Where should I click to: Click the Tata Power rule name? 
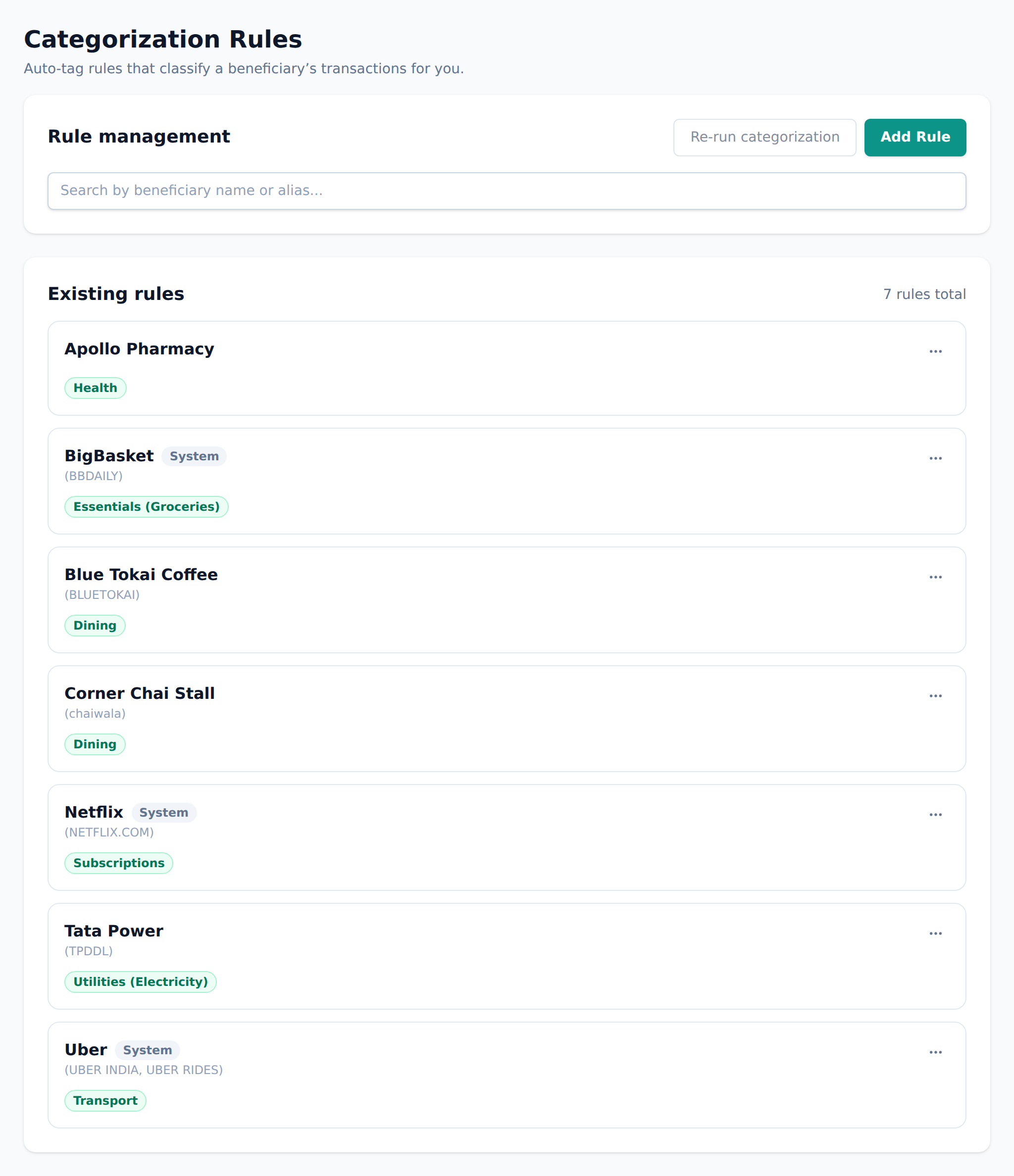(x=114, y=931)
